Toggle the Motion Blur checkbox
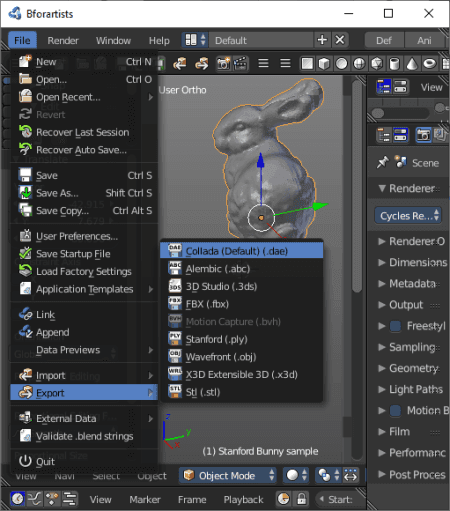This screenshot has height=511, width=450. click(x=395, y=410)
